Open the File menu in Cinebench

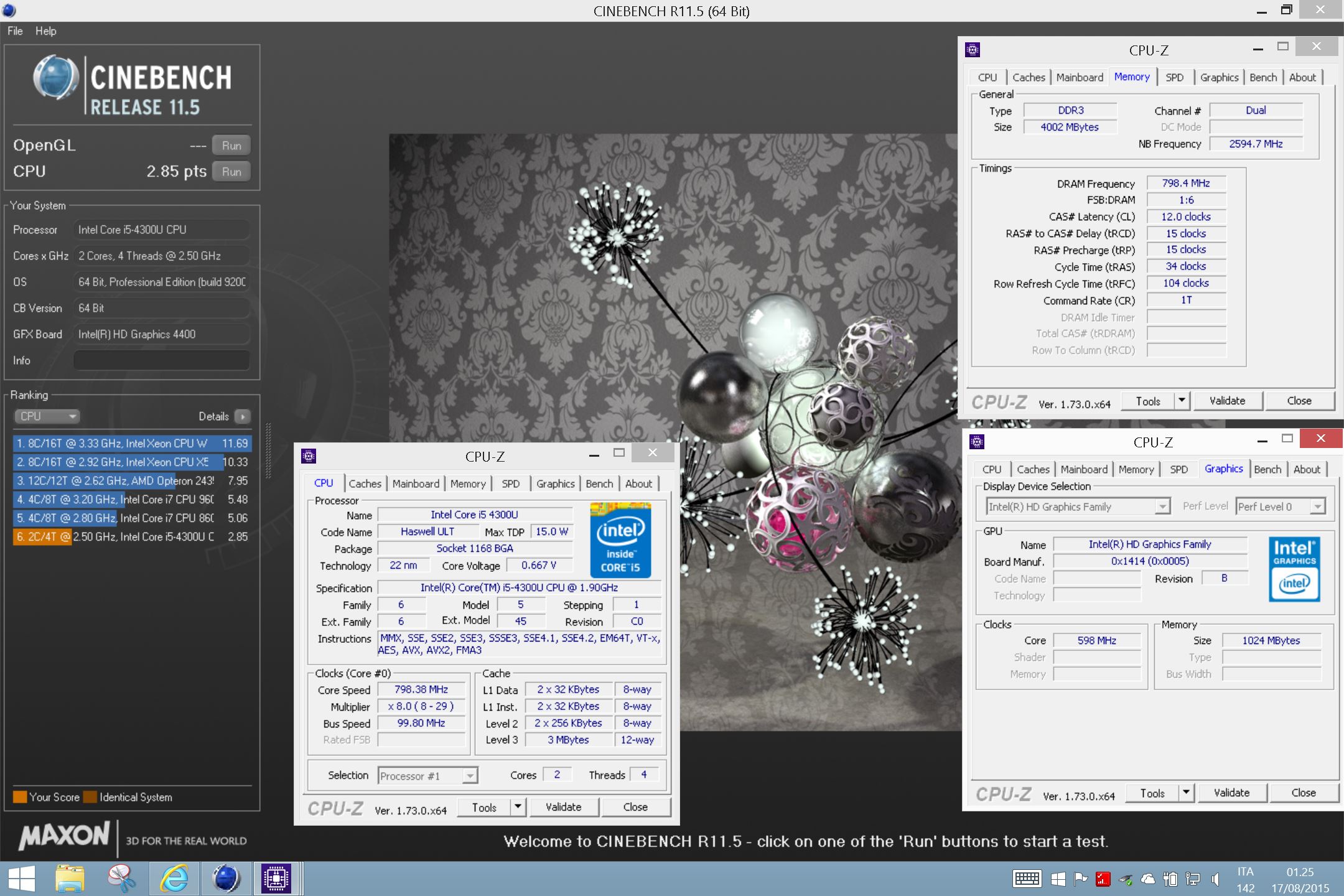click(15, 31)
